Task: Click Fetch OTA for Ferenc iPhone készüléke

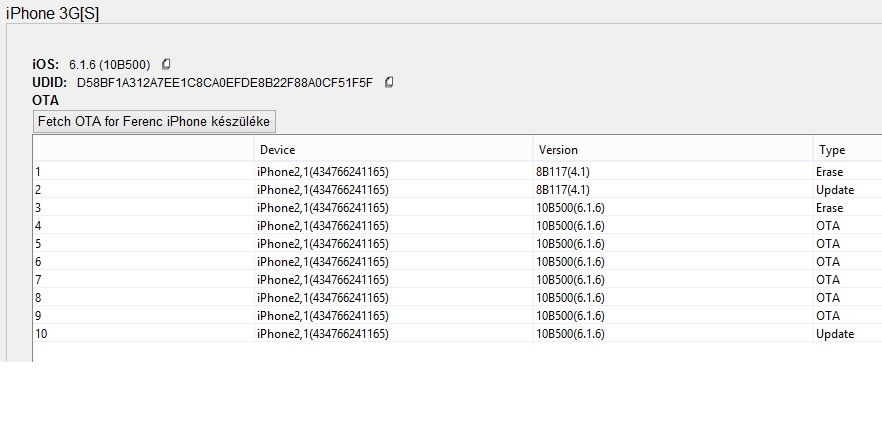Action: pos(154,122)
